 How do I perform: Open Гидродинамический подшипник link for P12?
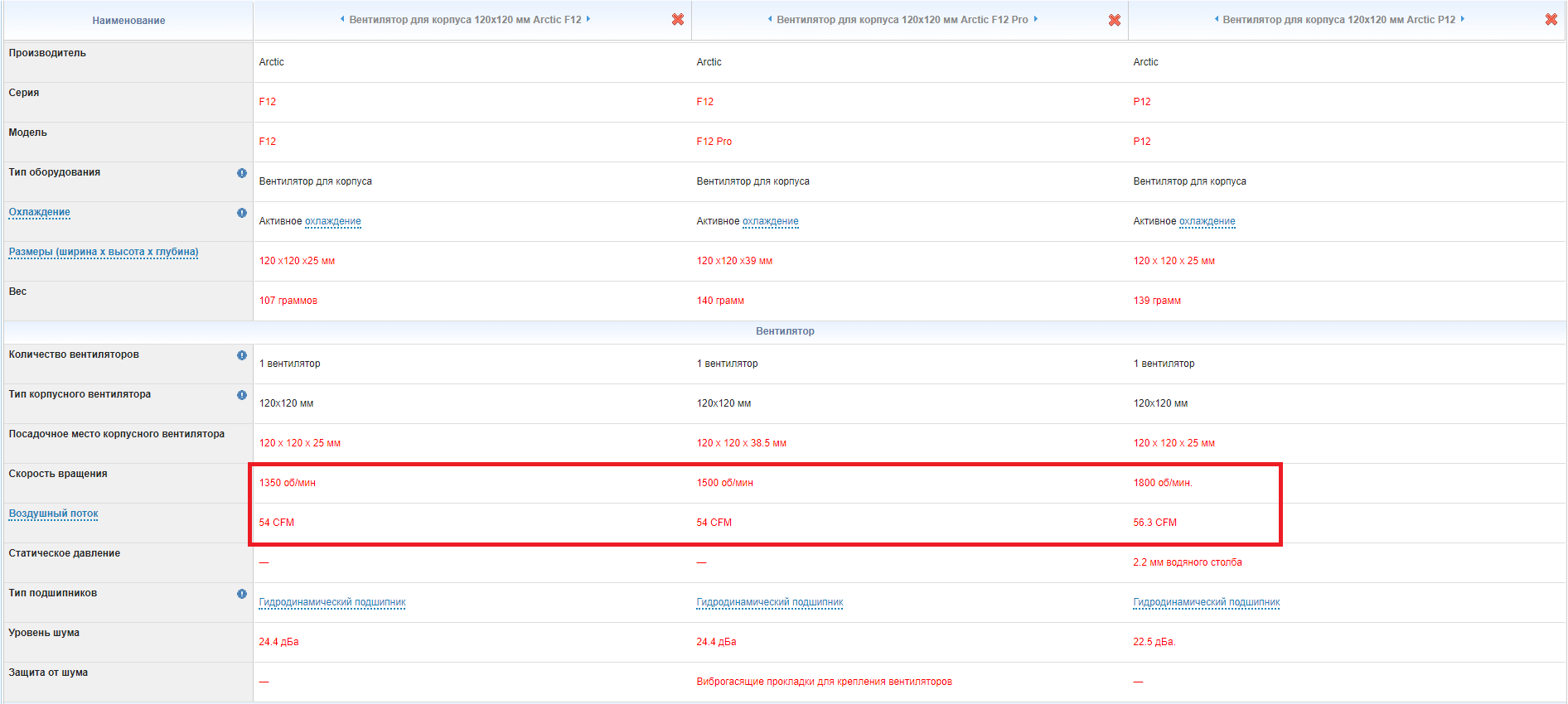tap(1207, 602)
